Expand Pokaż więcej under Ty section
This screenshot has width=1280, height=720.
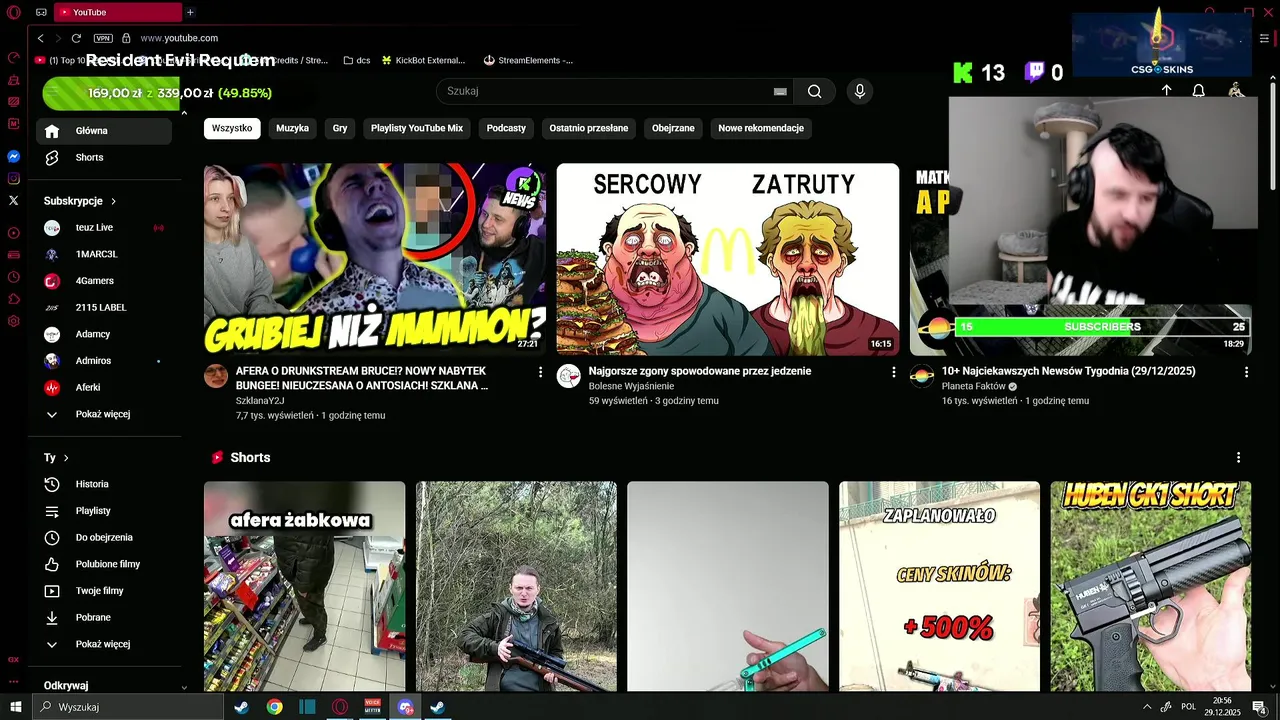tap(104, 644)
